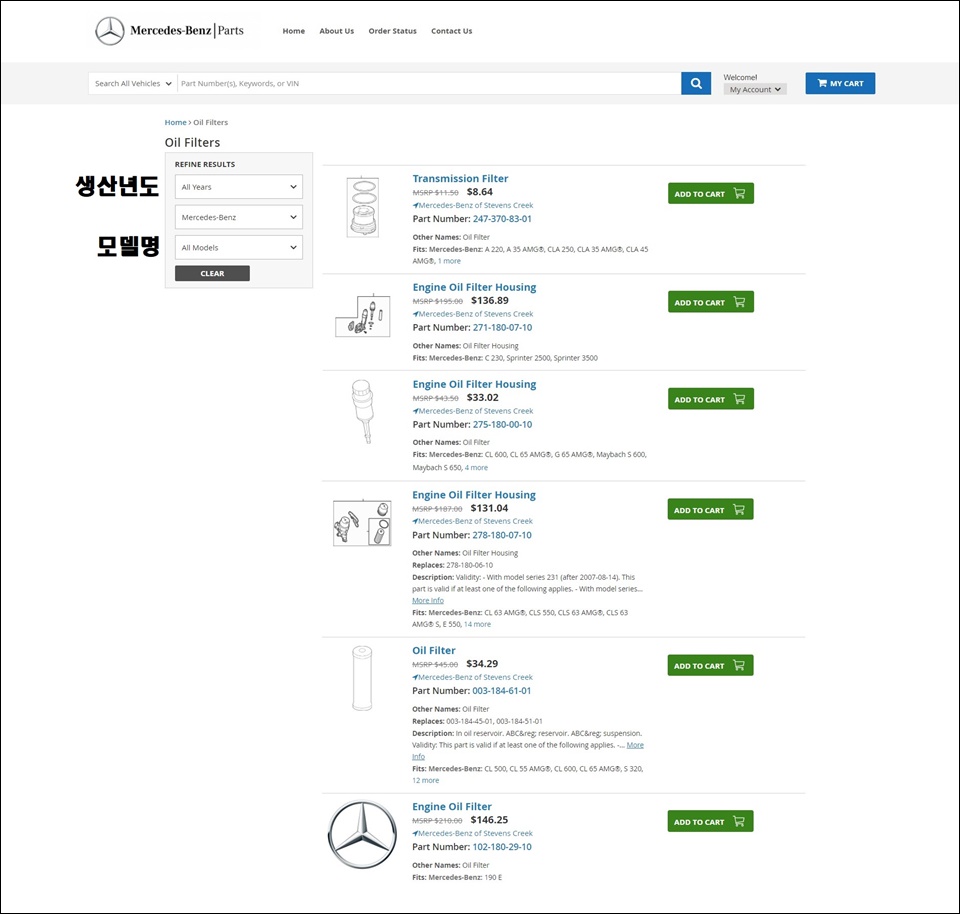Open the Contact Us page

452,31
